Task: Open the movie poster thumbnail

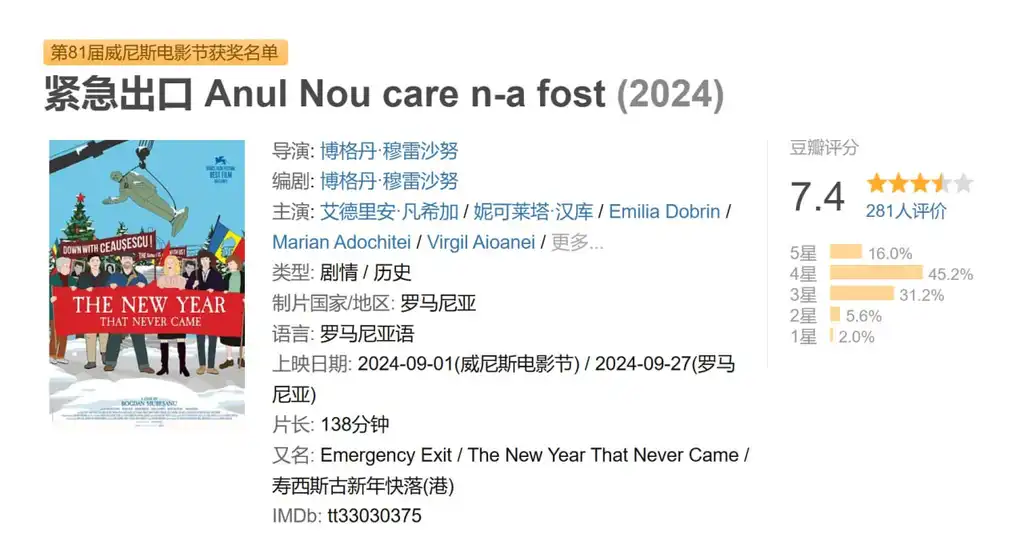Action: 147,281
